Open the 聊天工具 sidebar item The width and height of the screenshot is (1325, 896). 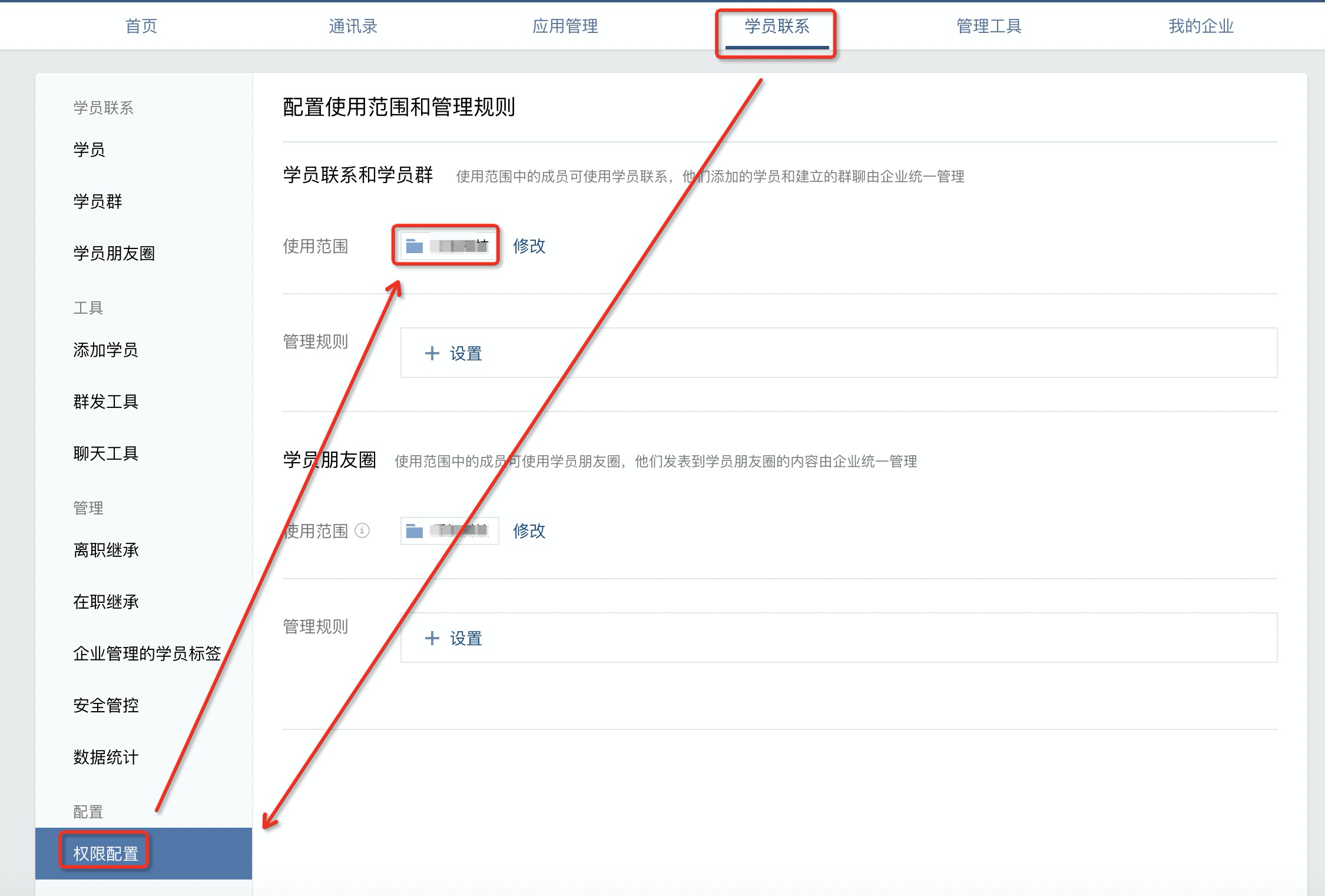click(x=106, y=453)
